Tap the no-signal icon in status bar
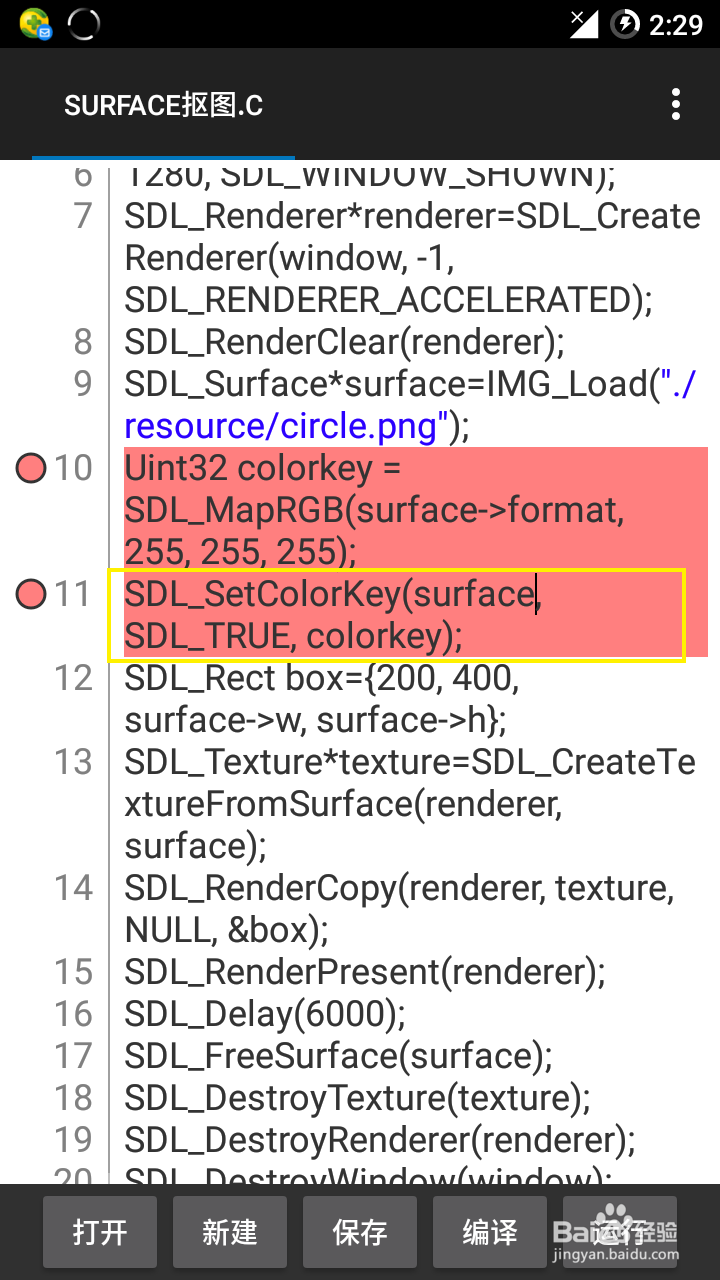This screenshot has height=1280, width=720. pos(583,23)
